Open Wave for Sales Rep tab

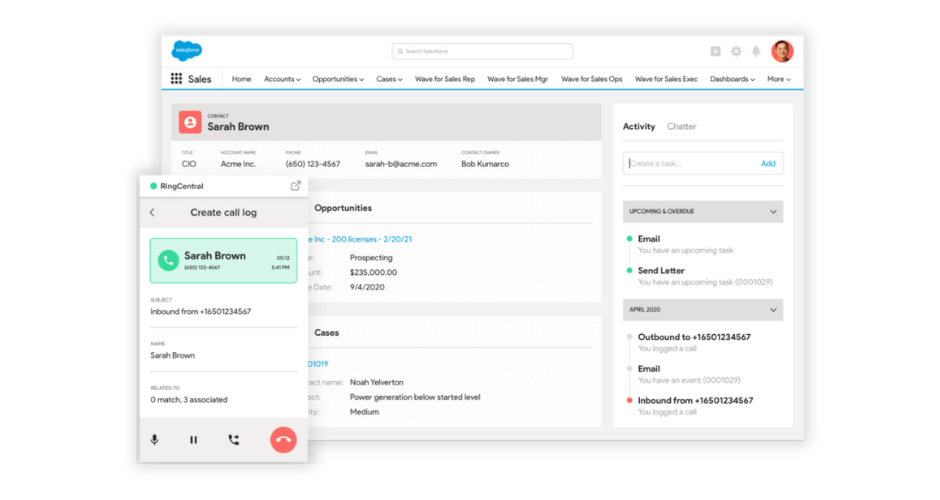pos(445,79)
